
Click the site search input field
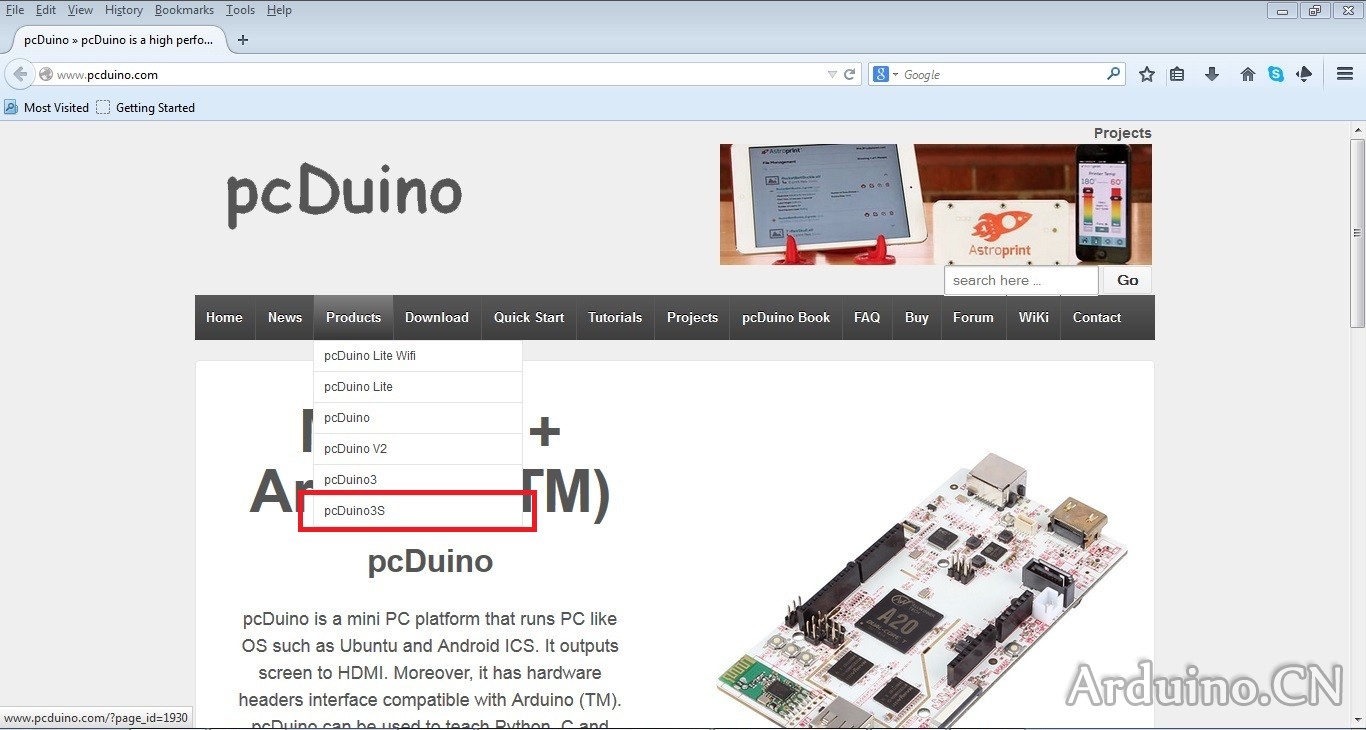(x=1021, y=281)
